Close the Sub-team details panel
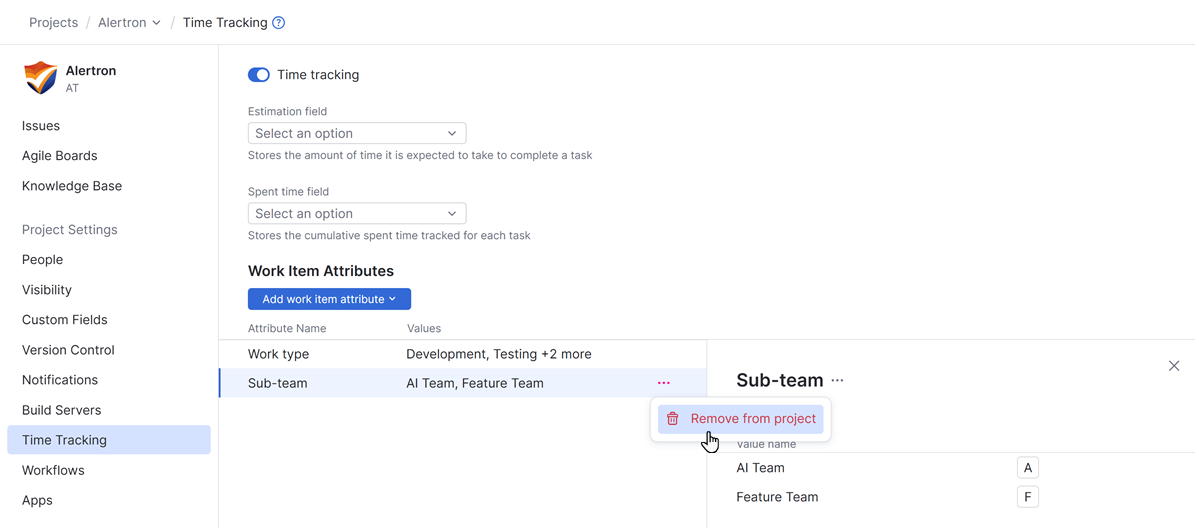This screenshot has height=528, width=1199. pyautogui.click(x=1174, y=366)
